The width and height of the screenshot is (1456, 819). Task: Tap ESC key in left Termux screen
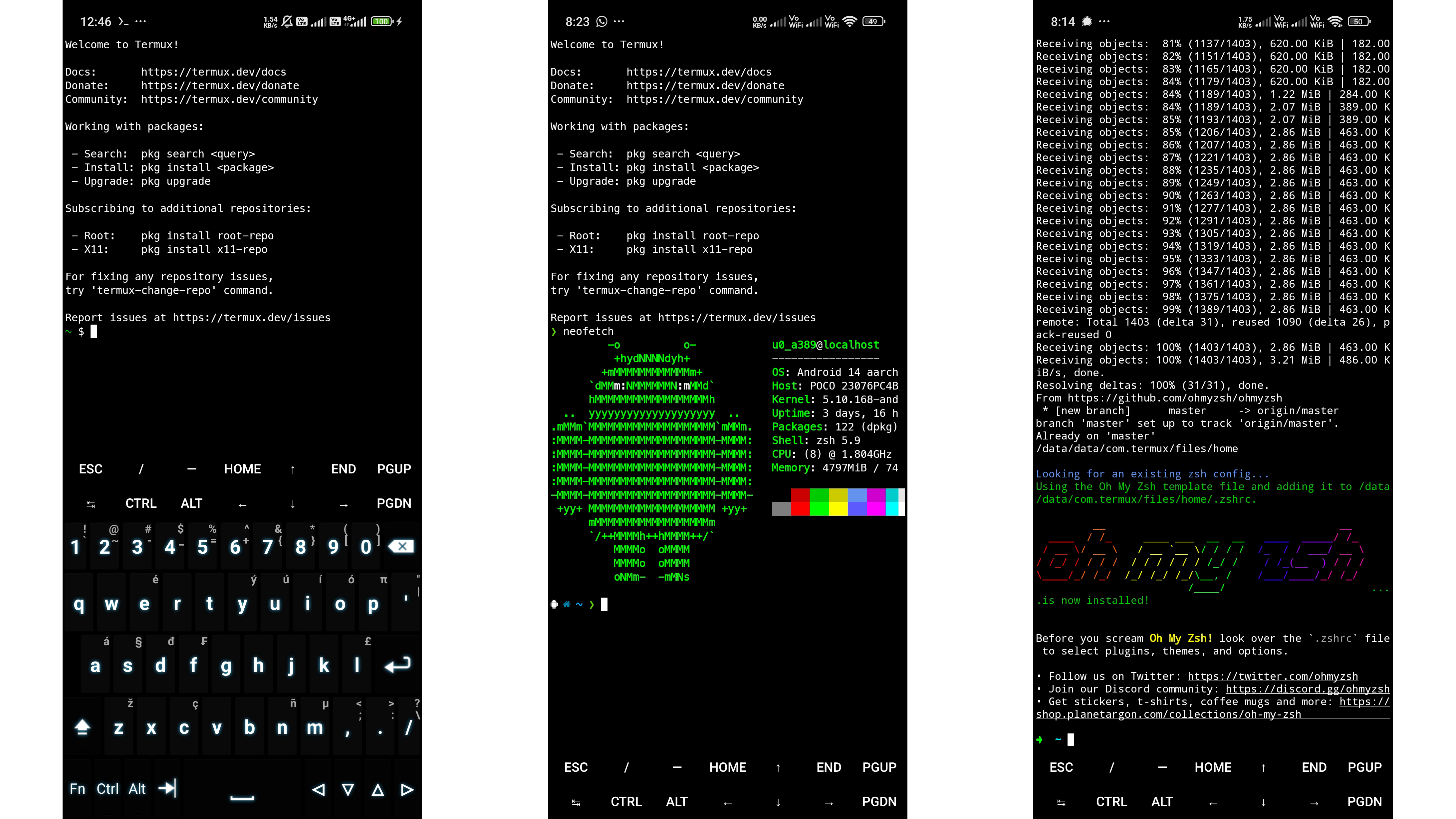tap(91, 469)
